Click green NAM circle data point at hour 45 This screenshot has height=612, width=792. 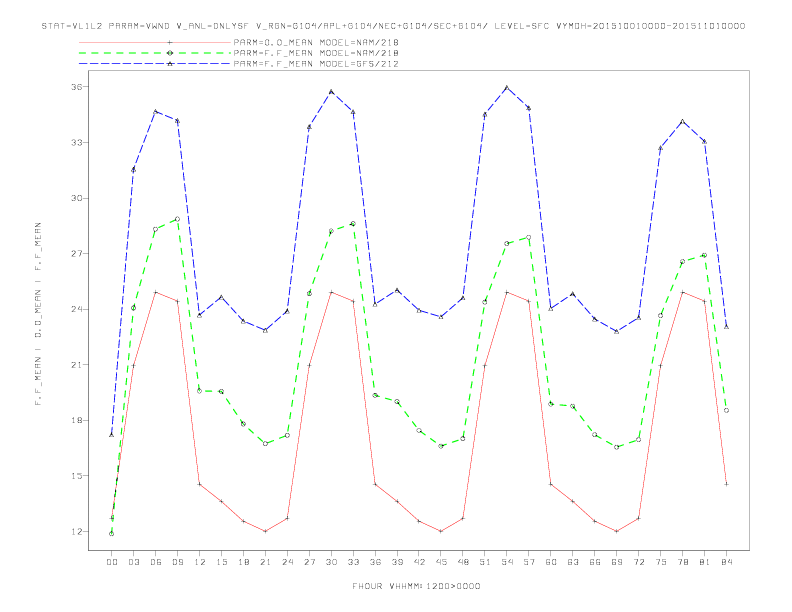(441, 446)
